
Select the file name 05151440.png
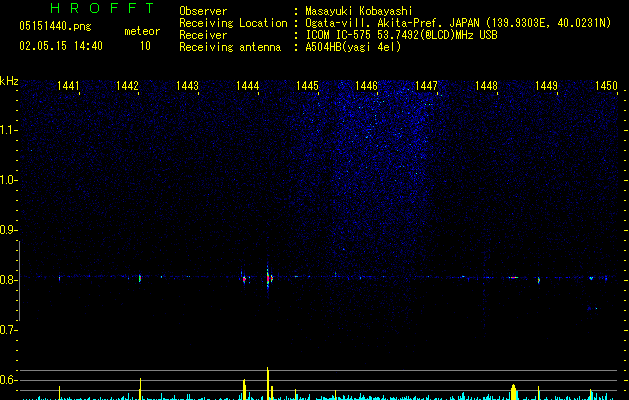click(55, 27)
